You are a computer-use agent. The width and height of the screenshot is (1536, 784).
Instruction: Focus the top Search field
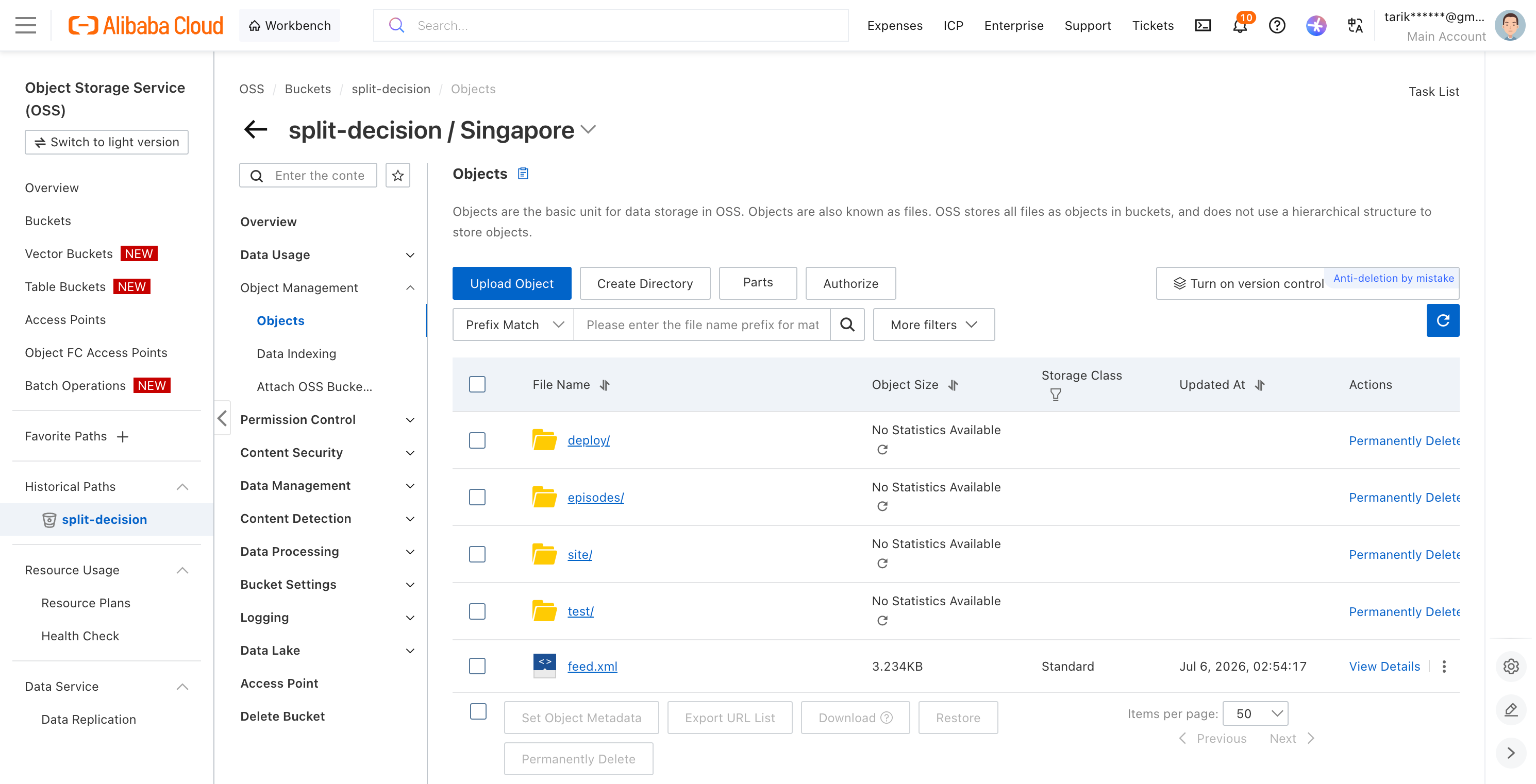(x=611, y=25)
